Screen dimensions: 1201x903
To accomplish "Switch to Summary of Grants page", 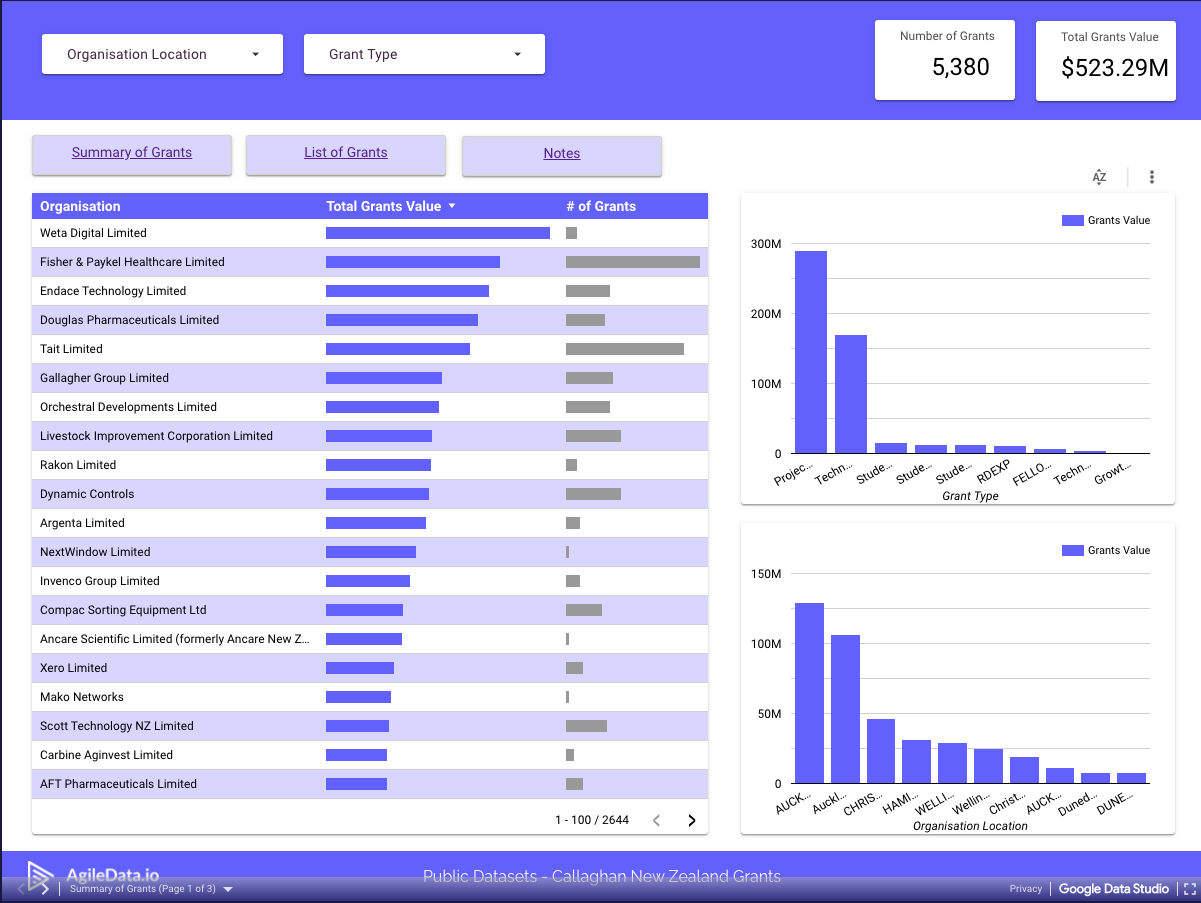I will (132, 153).
